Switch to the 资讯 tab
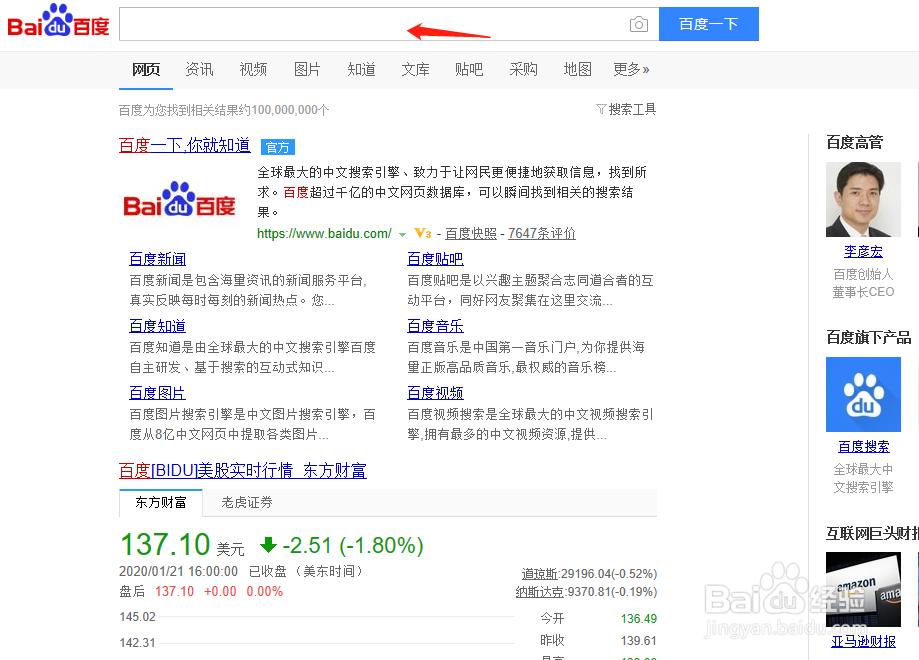The image size is (919, 660). (199, 69)
